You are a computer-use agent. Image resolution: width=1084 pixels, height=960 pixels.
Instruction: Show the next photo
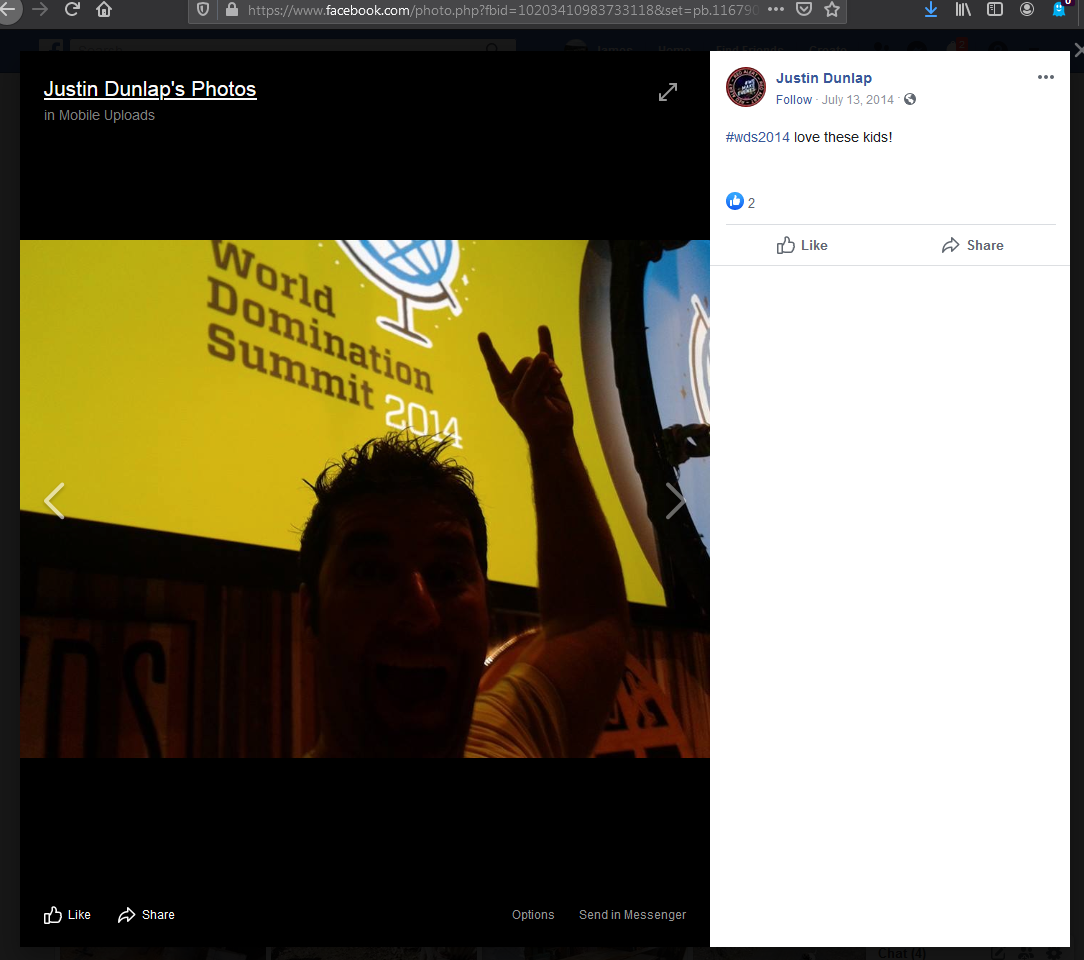point(675,501)
